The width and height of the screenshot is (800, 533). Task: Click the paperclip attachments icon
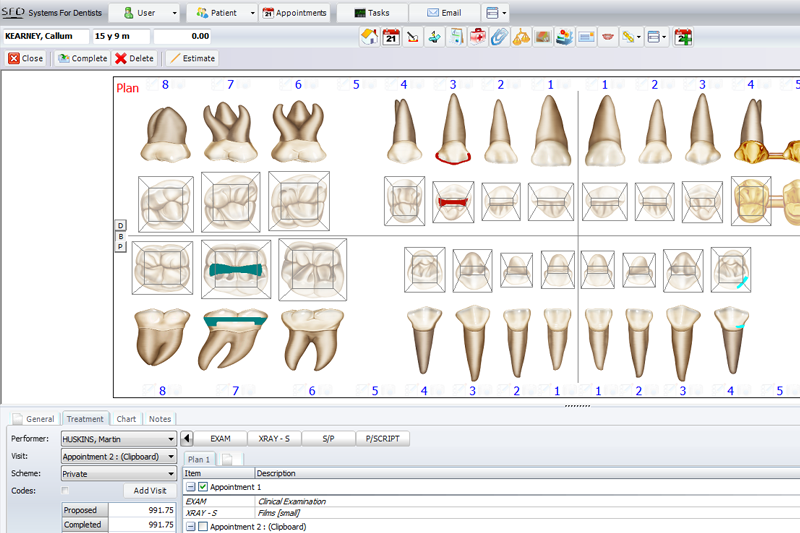(499, 37)
